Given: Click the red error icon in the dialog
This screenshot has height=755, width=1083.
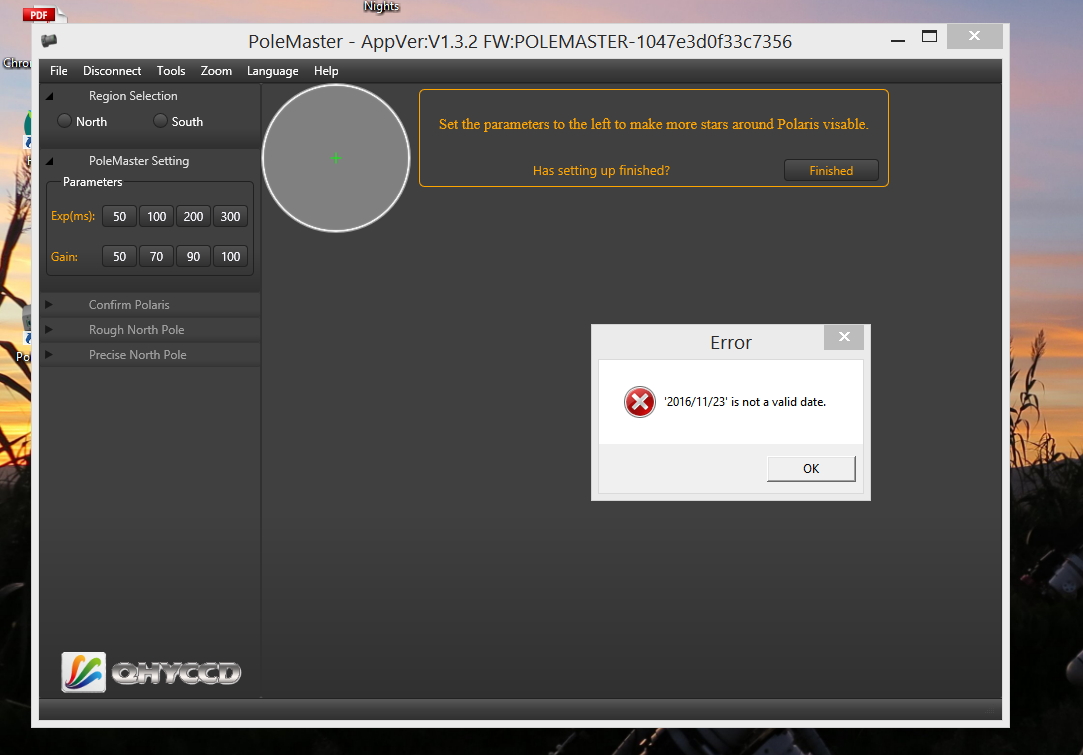Looking at the screenshot, I should [x=640, y=402].
